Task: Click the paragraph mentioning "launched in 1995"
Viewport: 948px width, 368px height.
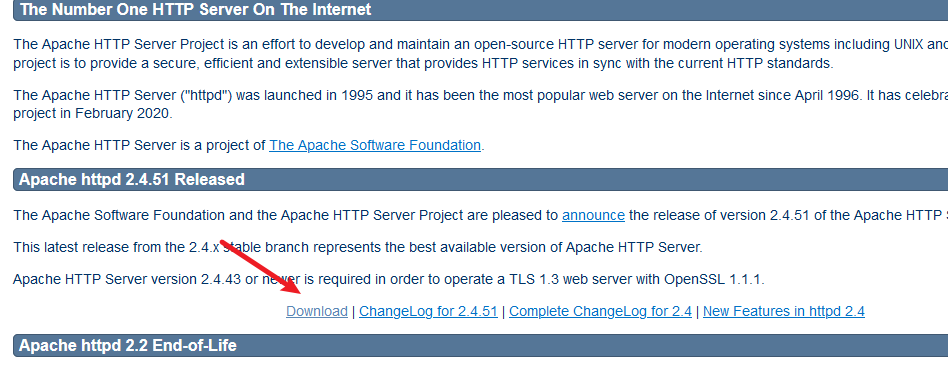Action: click(481, 104)
